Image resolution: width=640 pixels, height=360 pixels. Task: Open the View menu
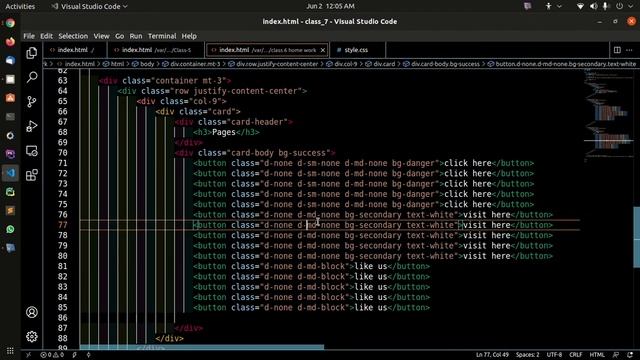point(101,36)
